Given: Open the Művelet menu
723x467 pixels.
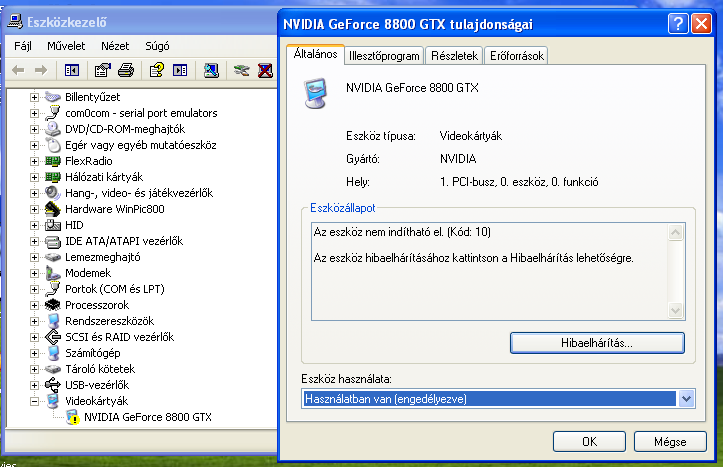Looking at the screenshot, I should coord(66,46).
